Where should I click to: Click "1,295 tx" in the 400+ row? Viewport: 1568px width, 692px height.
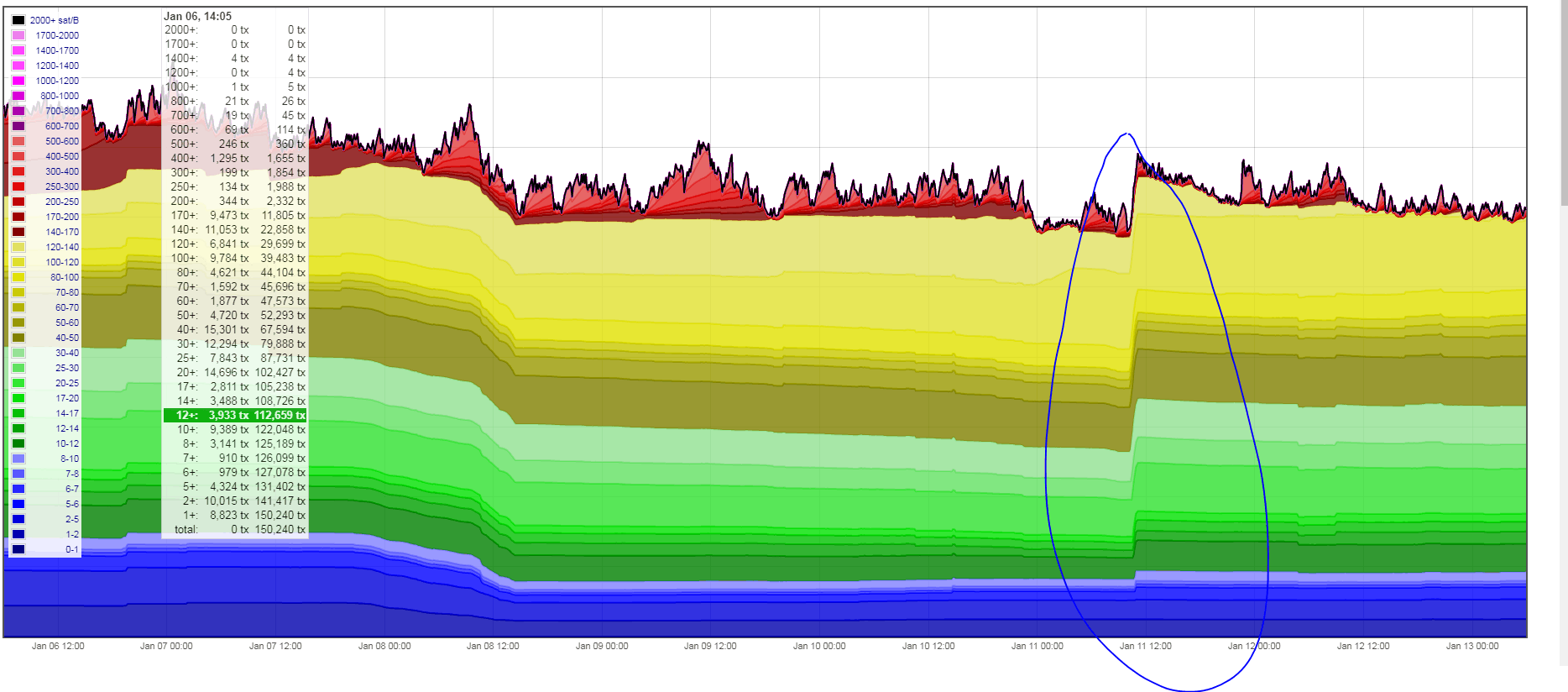pyautogui.click(x=229, y=158)
